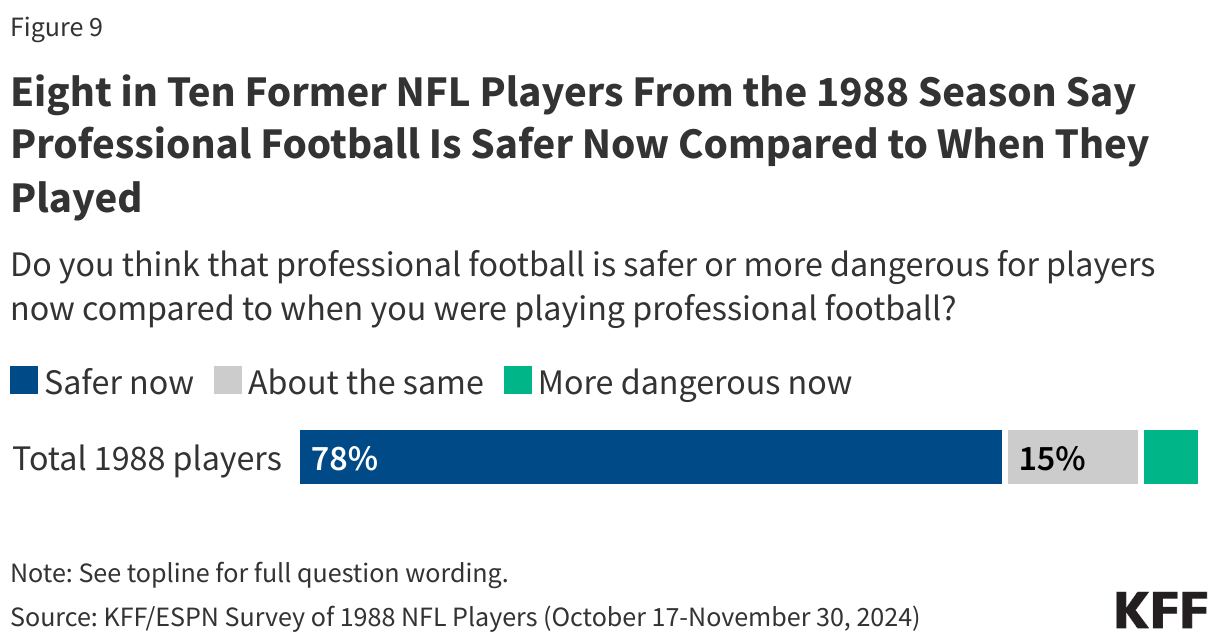
Task: Click the headline beginning "Eight in Ten"
Action: [573, 93]
